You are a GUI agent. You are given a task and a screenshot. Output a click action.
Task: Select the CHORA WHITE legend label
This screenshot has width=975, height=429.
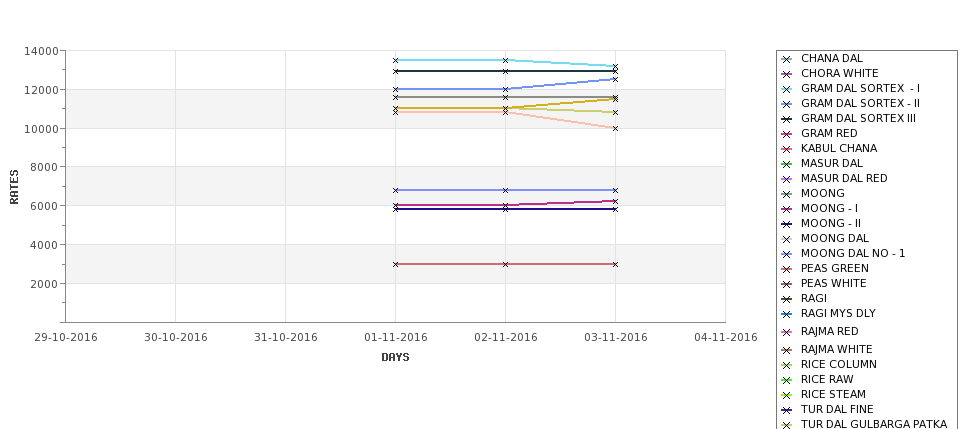pos(839,73)
